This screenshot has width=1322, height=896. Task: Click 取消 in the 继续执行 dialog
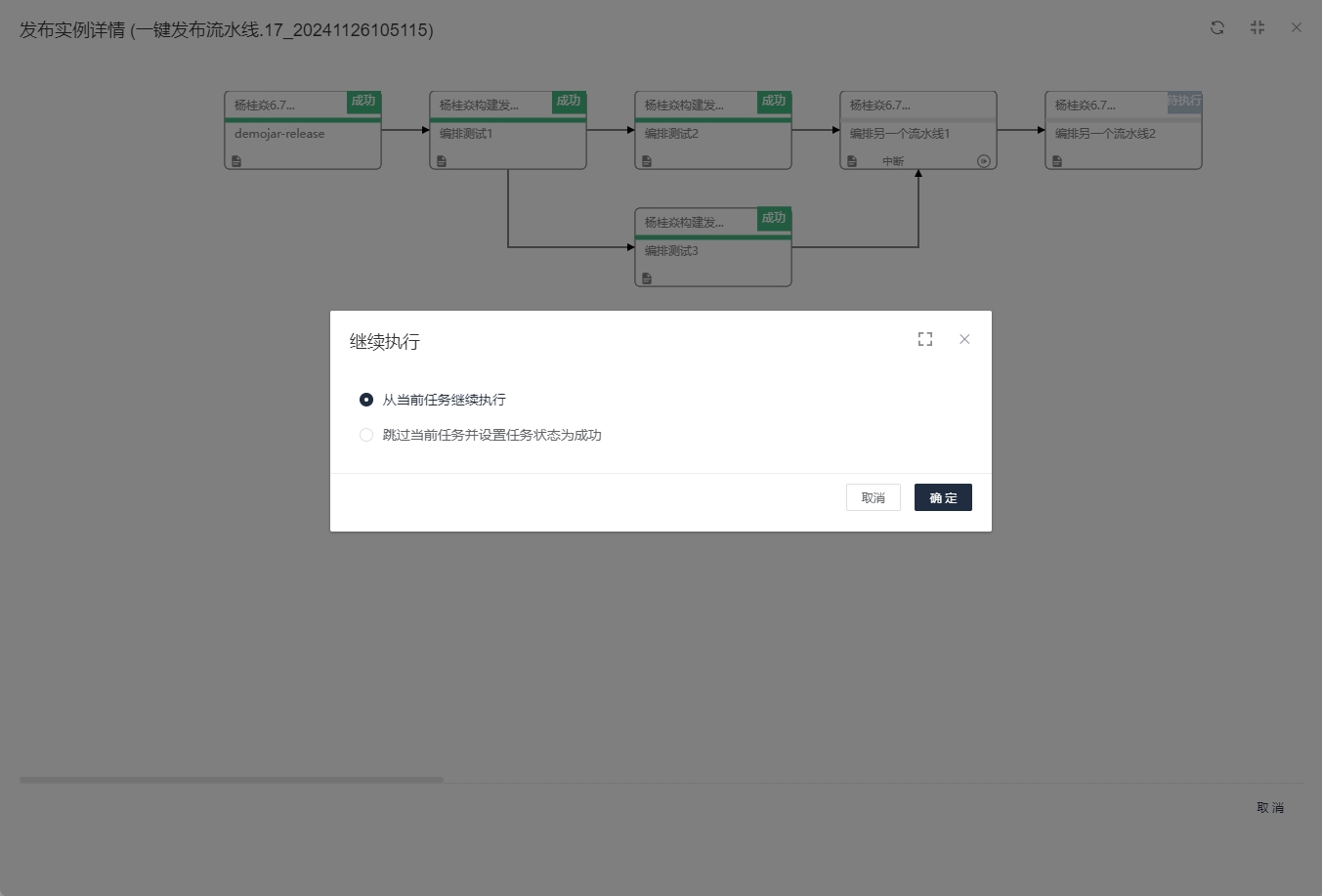point(873,497)
